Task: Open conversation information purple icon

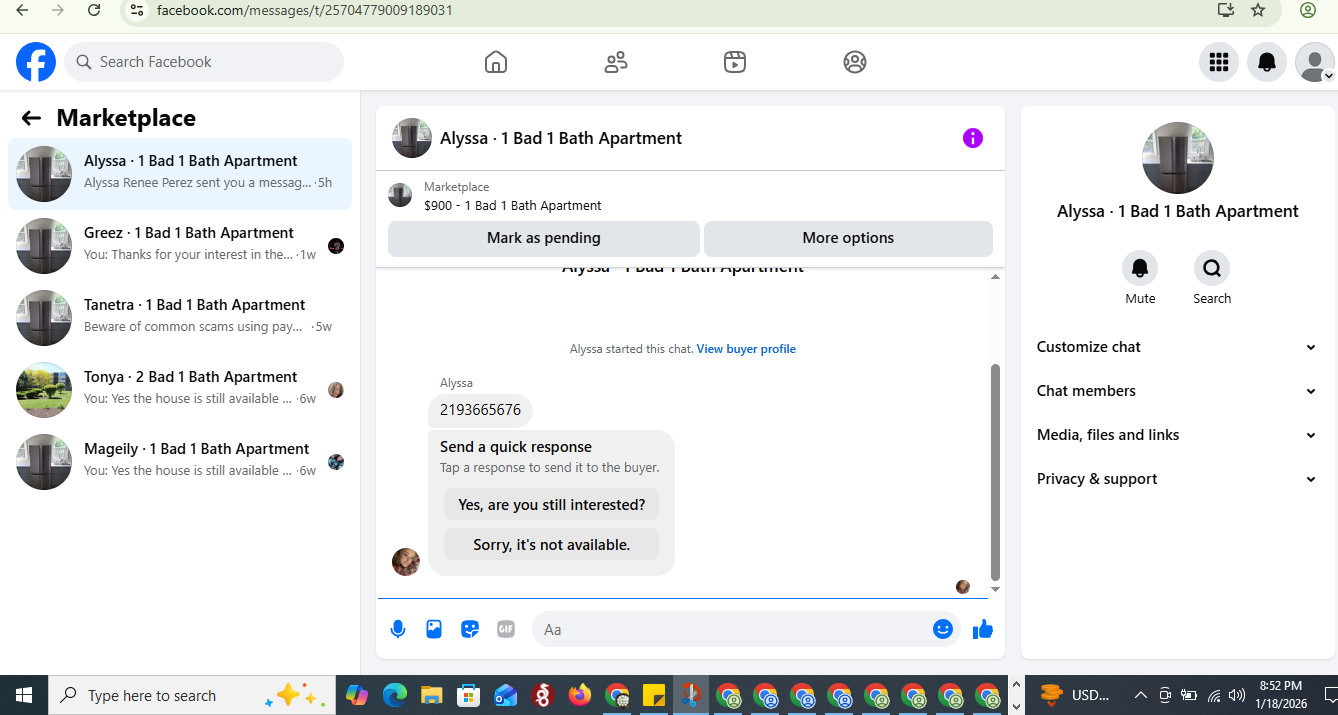Action: pos(973,138)
